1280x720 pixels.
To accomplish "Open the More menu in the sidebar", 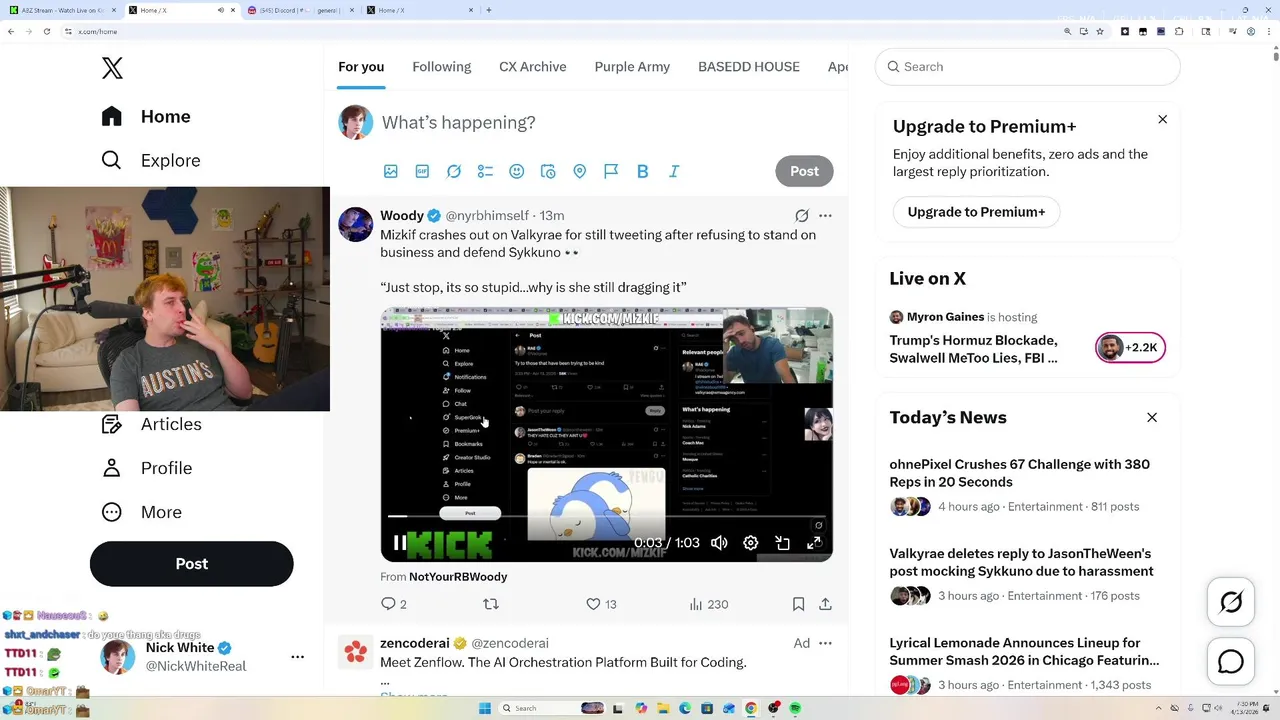I will (x=141, y=512).
